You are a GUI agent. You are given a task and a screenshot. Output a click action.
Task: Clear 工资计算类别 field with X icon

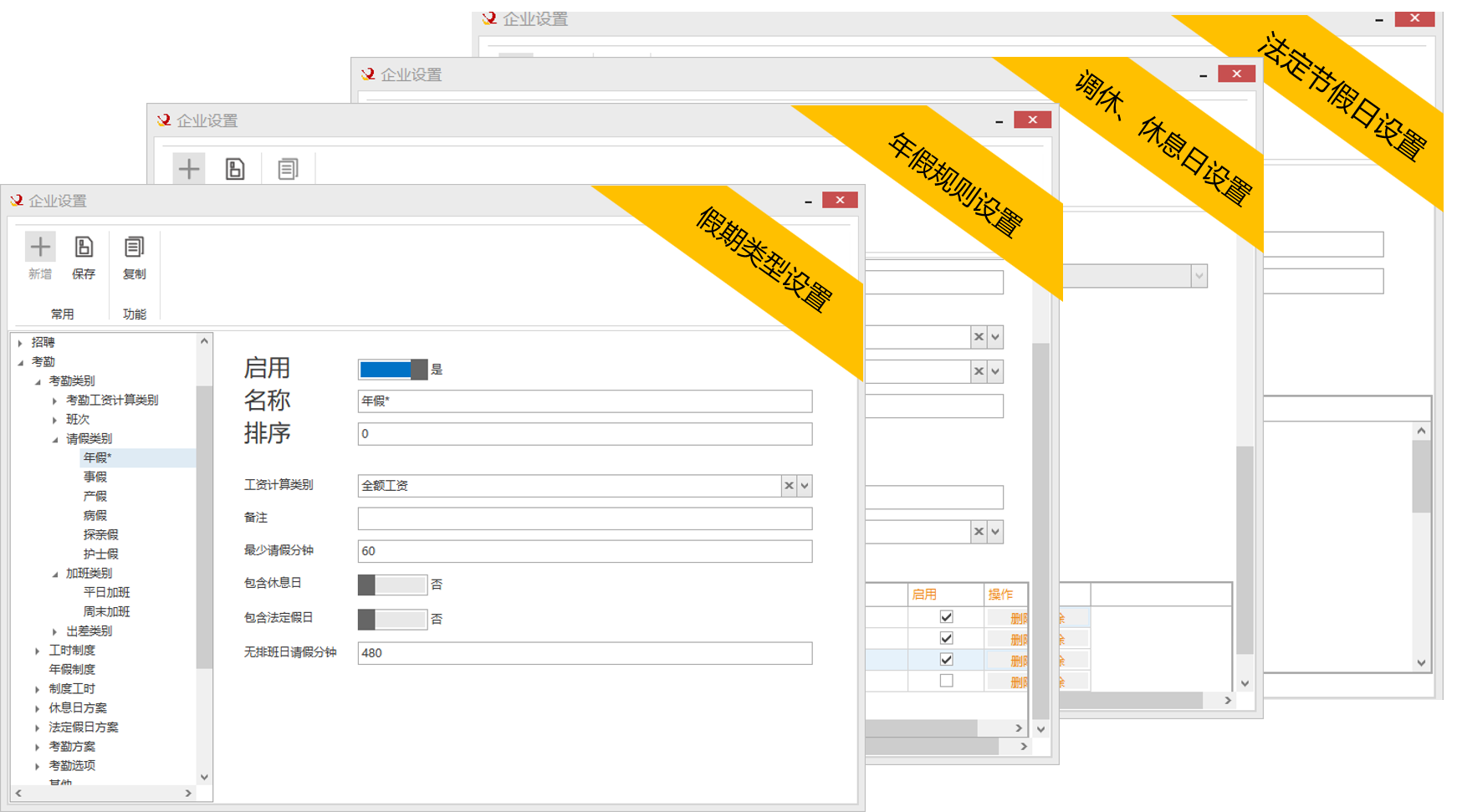point(789,486)
